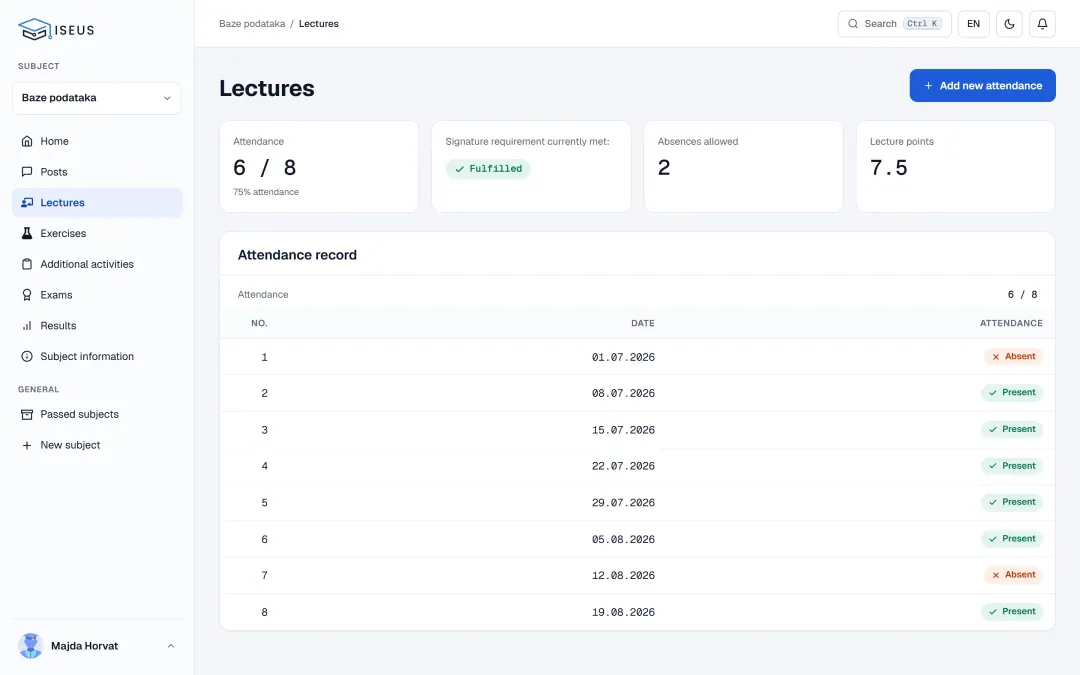Navigate to Exercises in the sidebar

point(97,233)
